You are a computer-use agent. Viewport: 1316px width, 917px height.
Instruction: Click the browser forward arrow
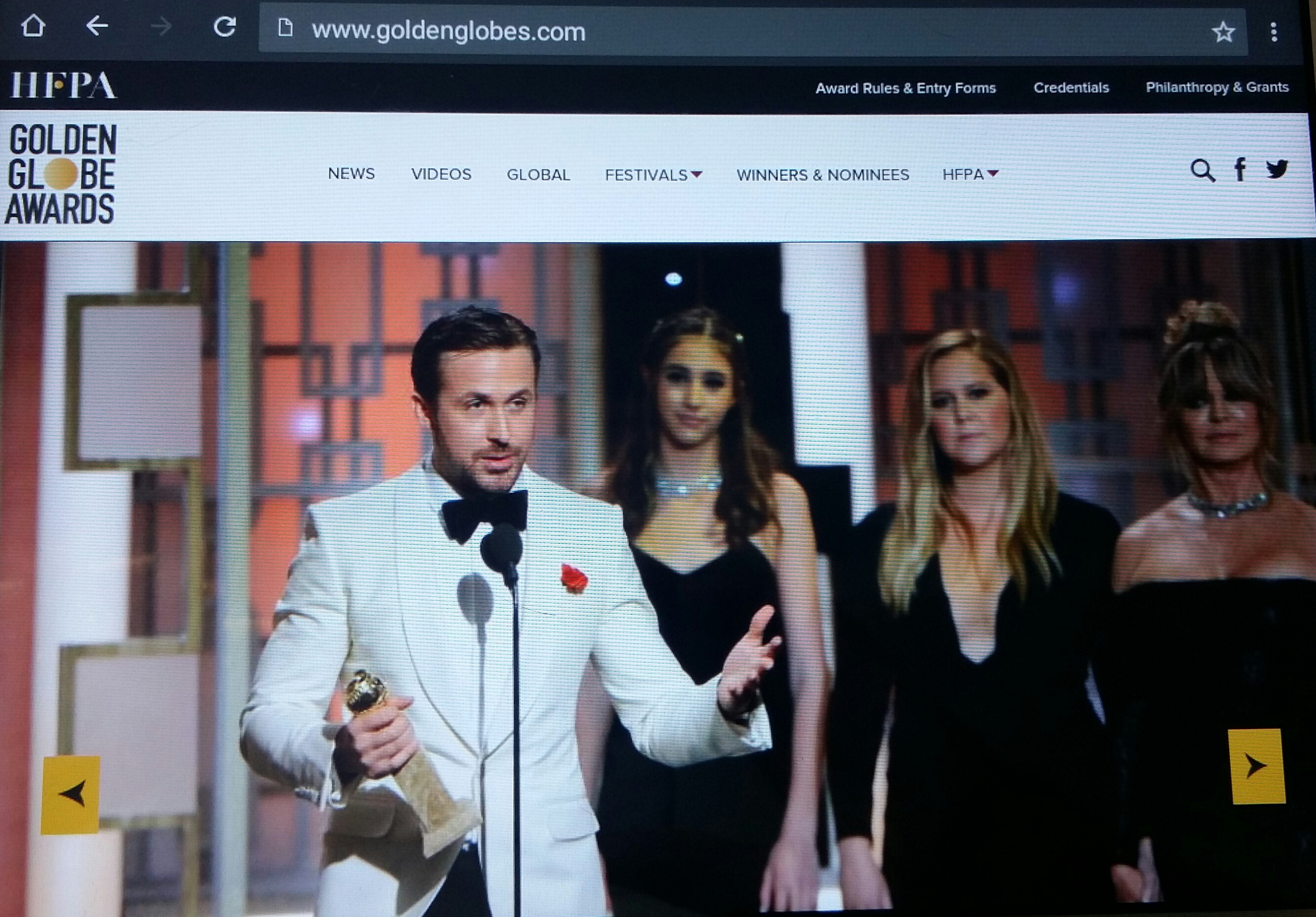click(x=161, y=26)
